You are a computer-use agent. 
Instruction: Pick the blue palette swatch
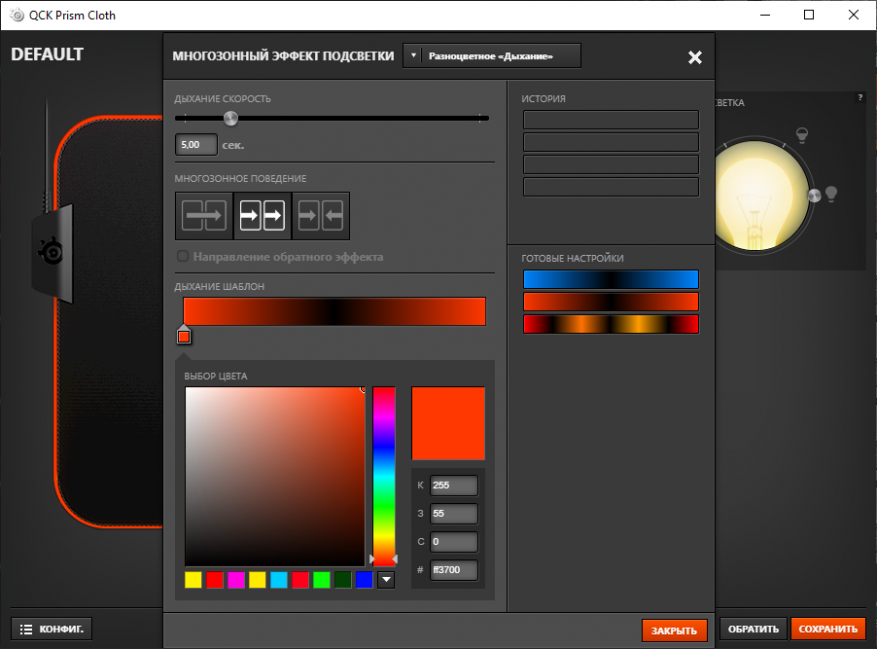click(x=364, y=580)
